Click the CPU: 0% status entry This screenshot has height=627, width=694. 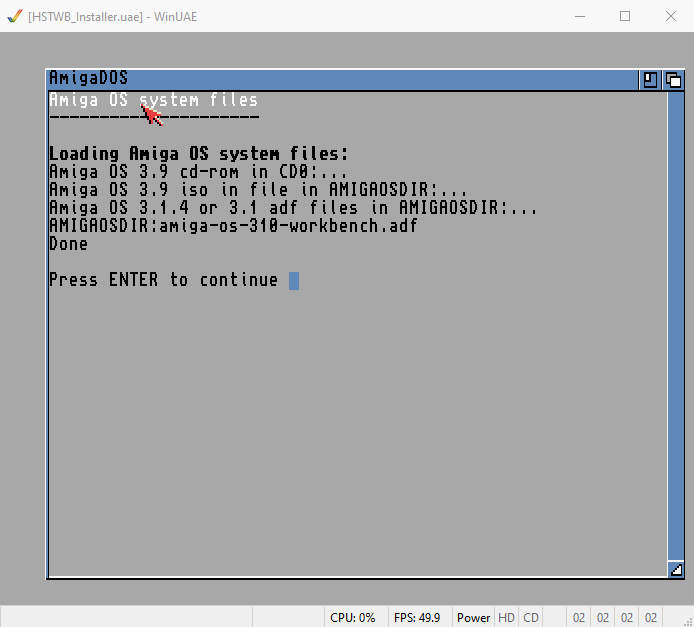[352, 618]
